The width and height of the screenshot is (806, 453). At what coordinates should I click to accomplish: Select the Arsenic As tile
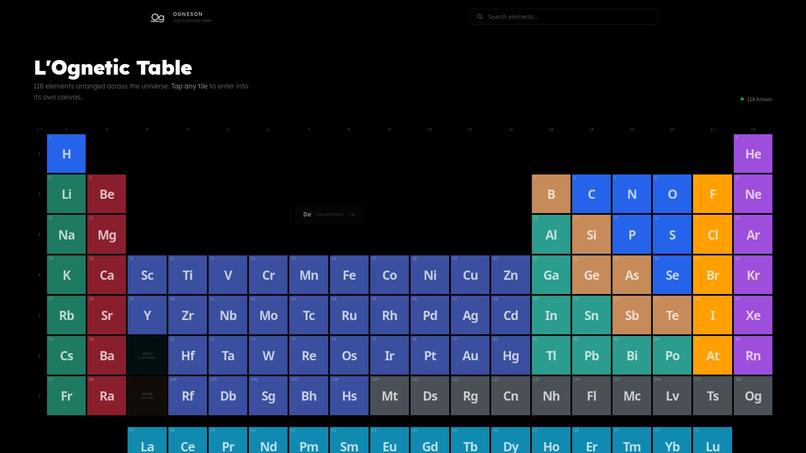coord(632,275)
